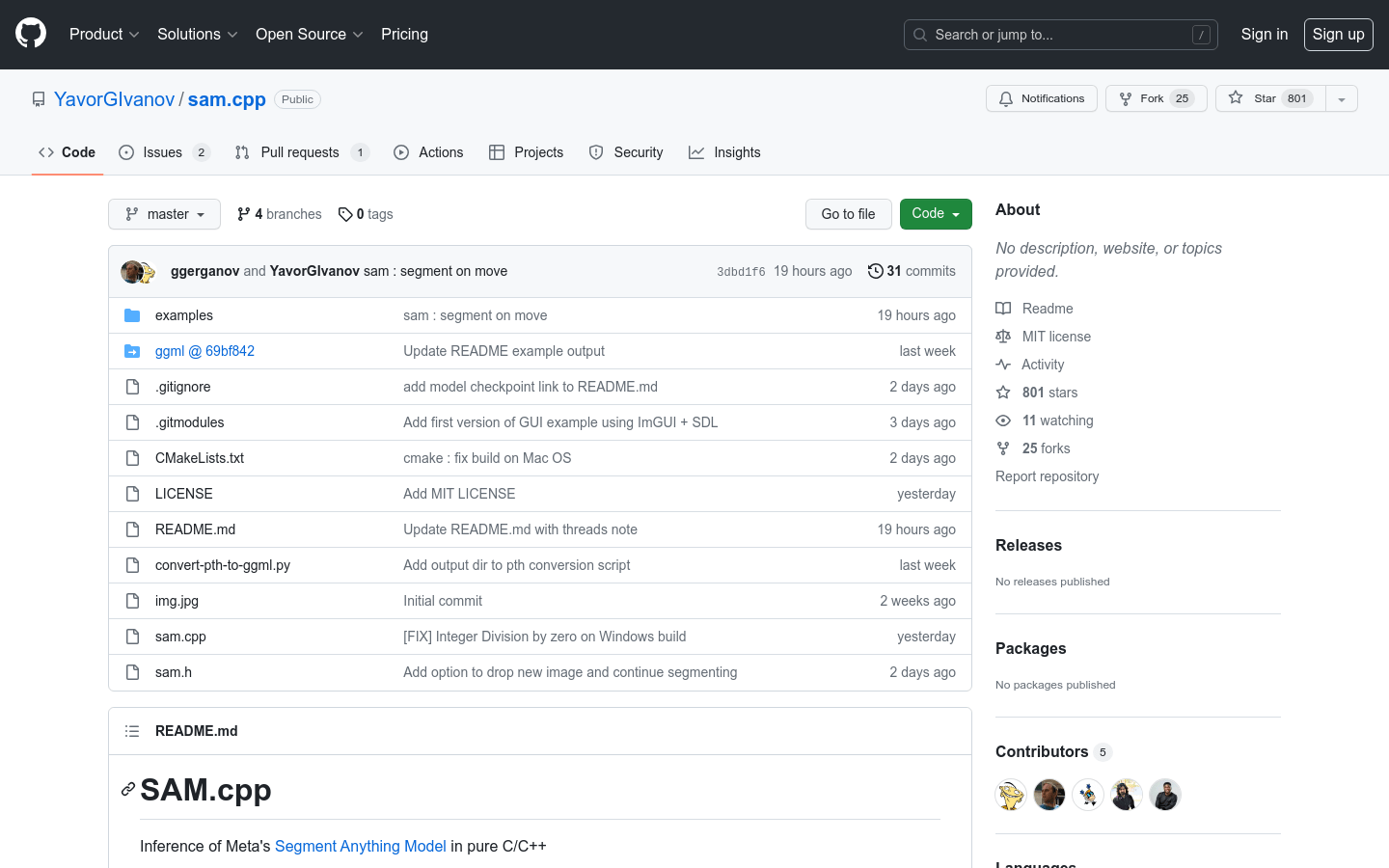Open the .gitignore file
This screenshot has width=1389, height=868.
[x=182, y=387]
